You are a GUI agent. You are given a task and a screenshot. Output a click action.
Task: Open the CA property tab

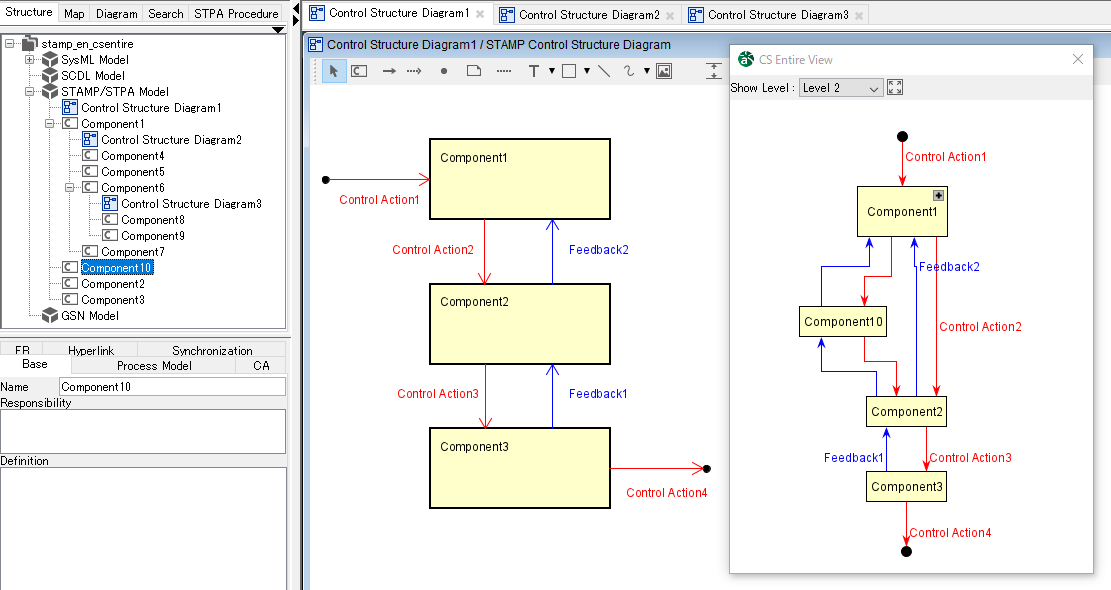[261, 365]
